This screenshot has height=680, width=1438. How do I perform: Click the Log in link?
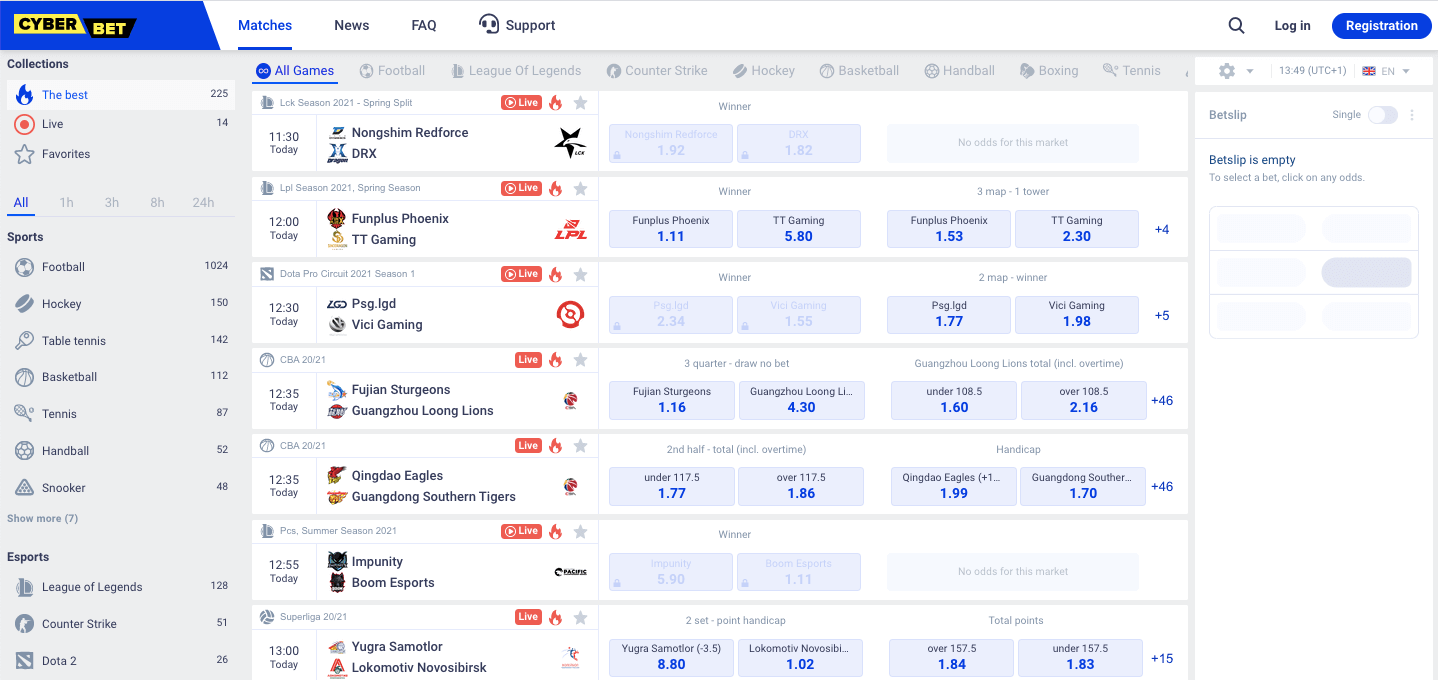(1292, 25)
